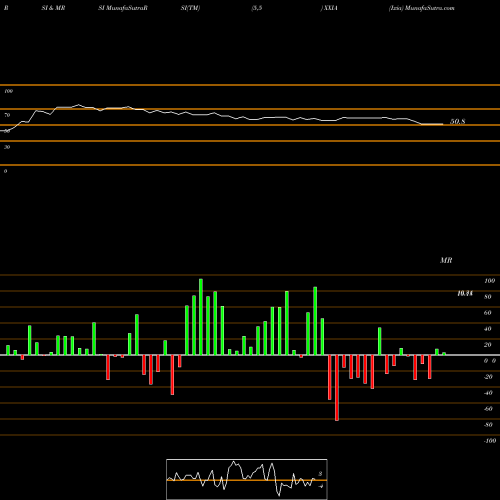Viewport: 500px width, 500px height.
Task: Click the RSI axis label 70
Action: point(7,115)
